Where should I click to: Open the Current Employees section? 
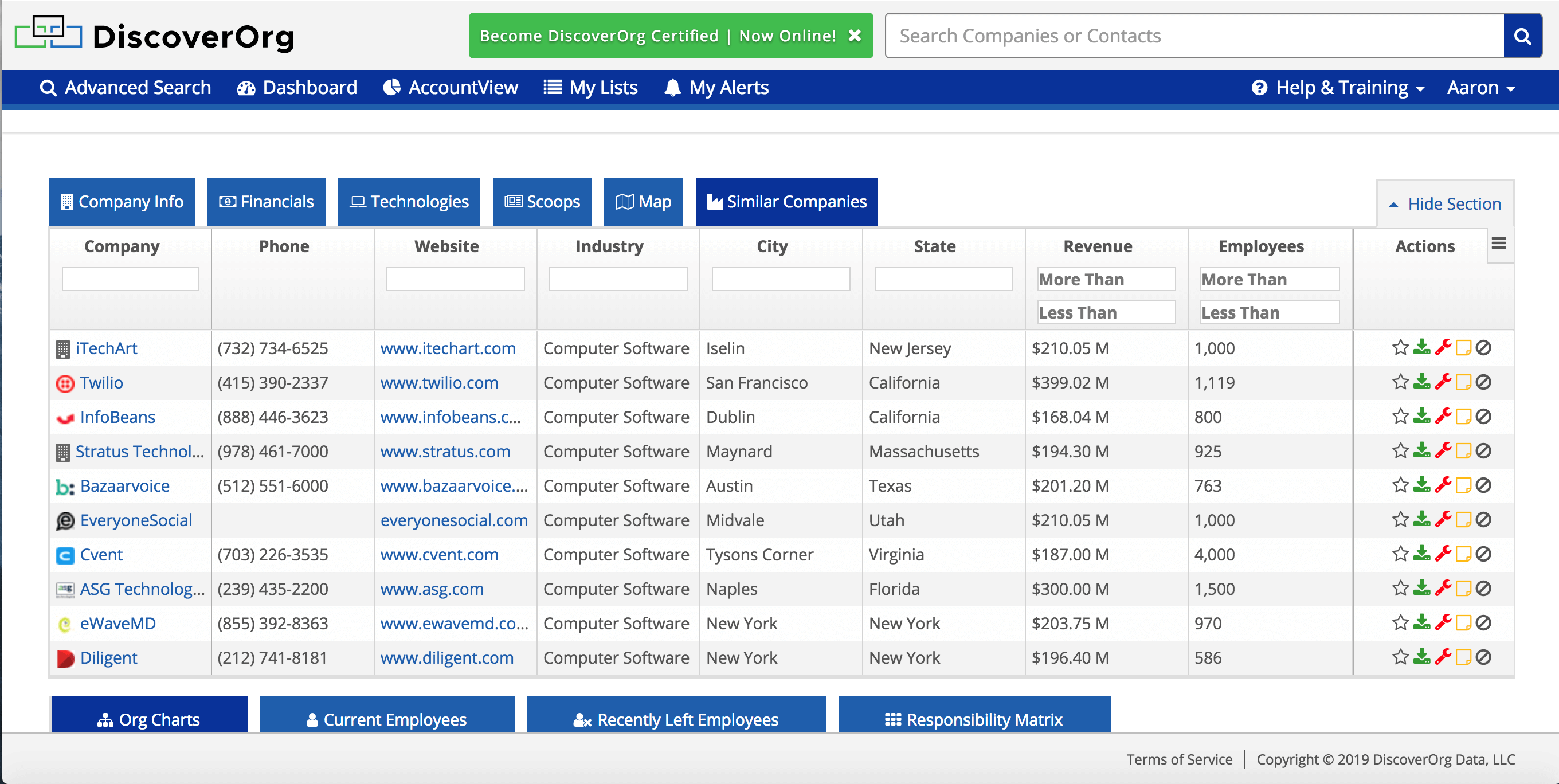pyautogui.click(x=387, y=716)
